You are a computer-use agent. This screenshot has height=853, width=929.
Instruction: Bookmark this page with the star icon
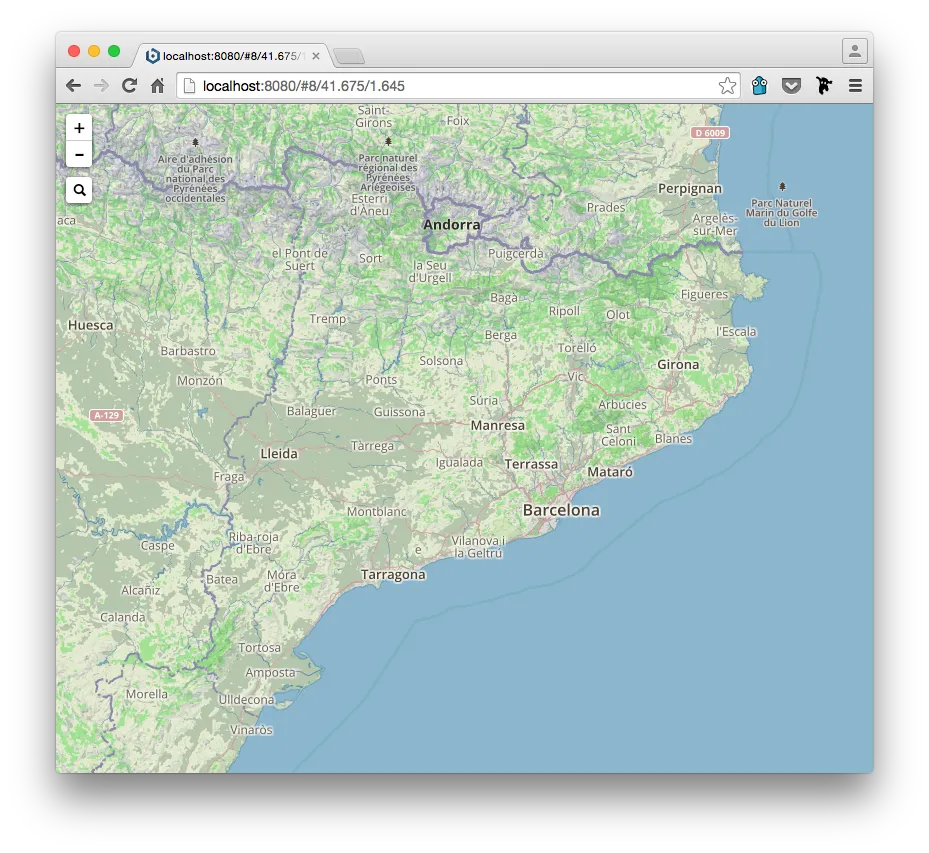(x=727, y=86)
